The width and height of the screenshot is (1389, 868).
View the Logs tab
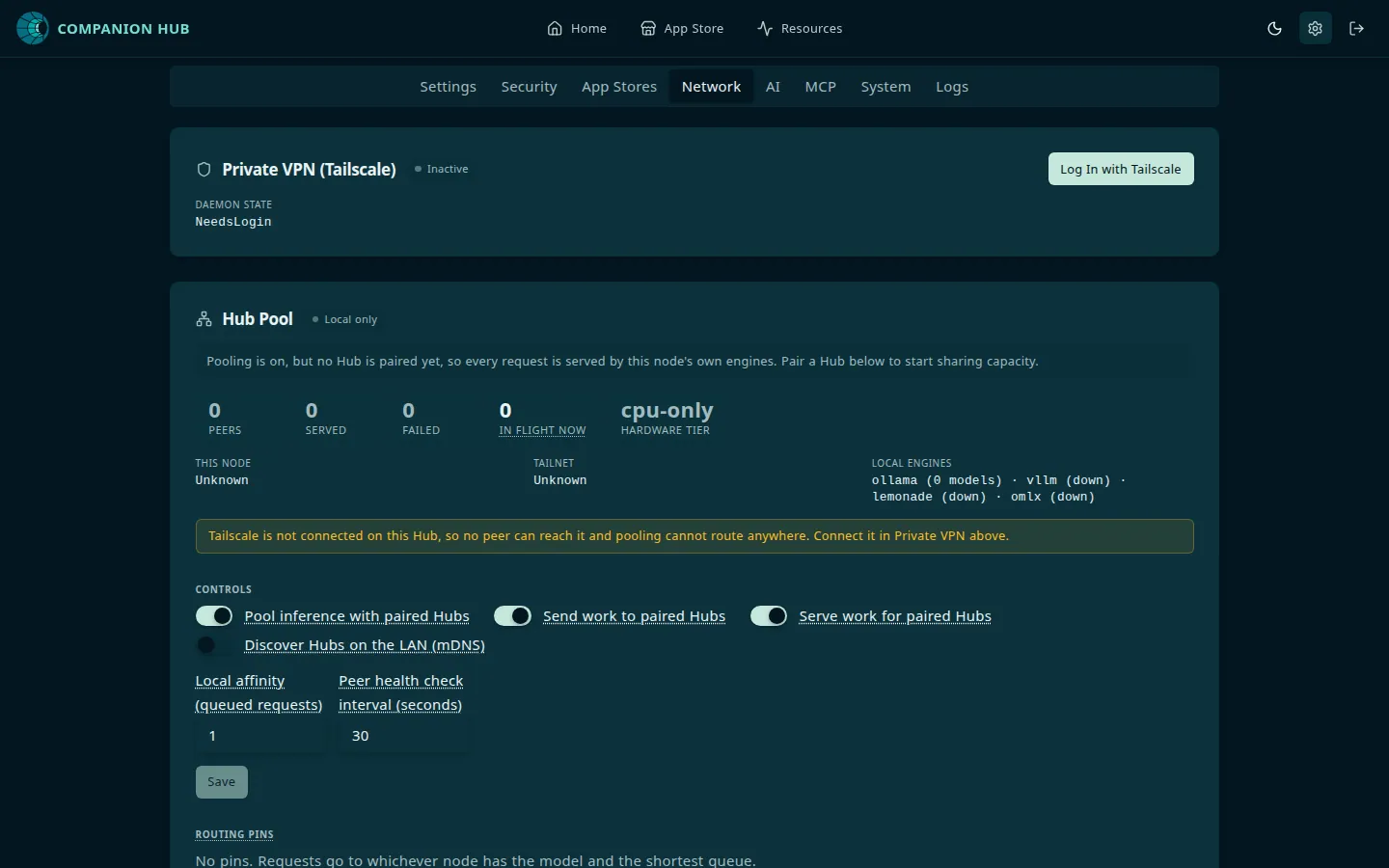pos(952,87)
